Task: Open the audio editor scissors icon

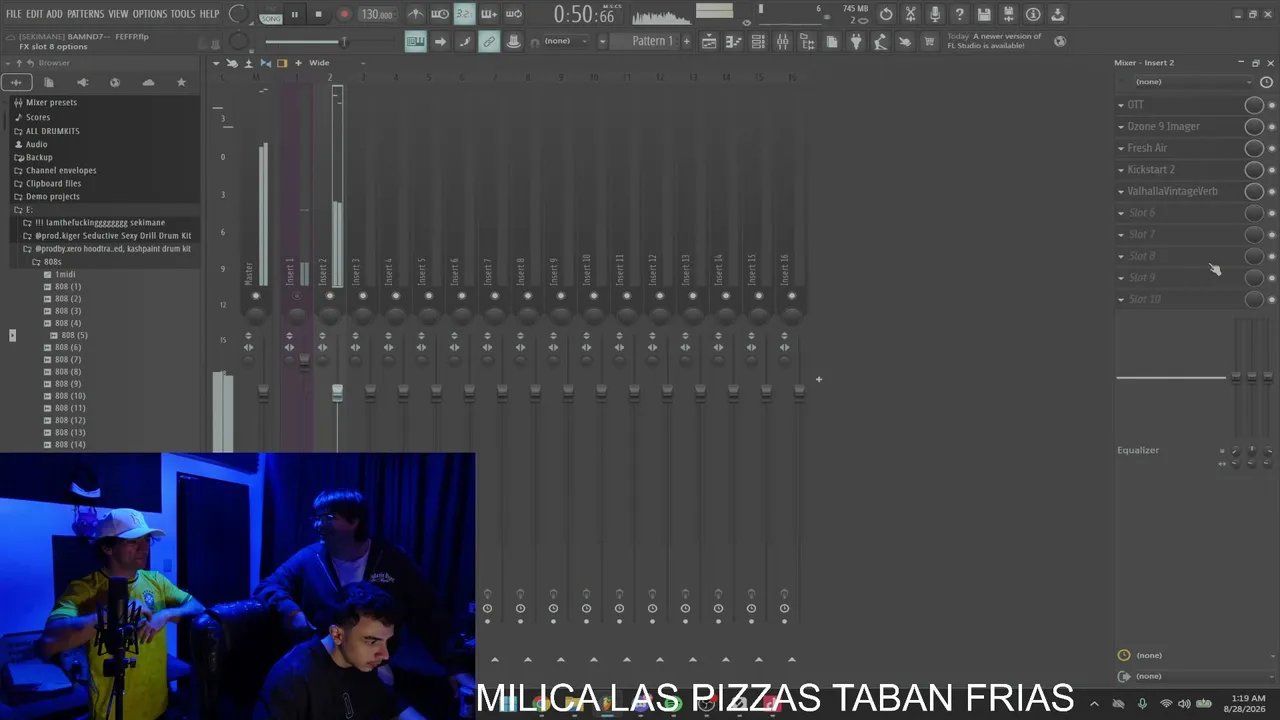Action: pyautogui.click(x=910, y=14)
